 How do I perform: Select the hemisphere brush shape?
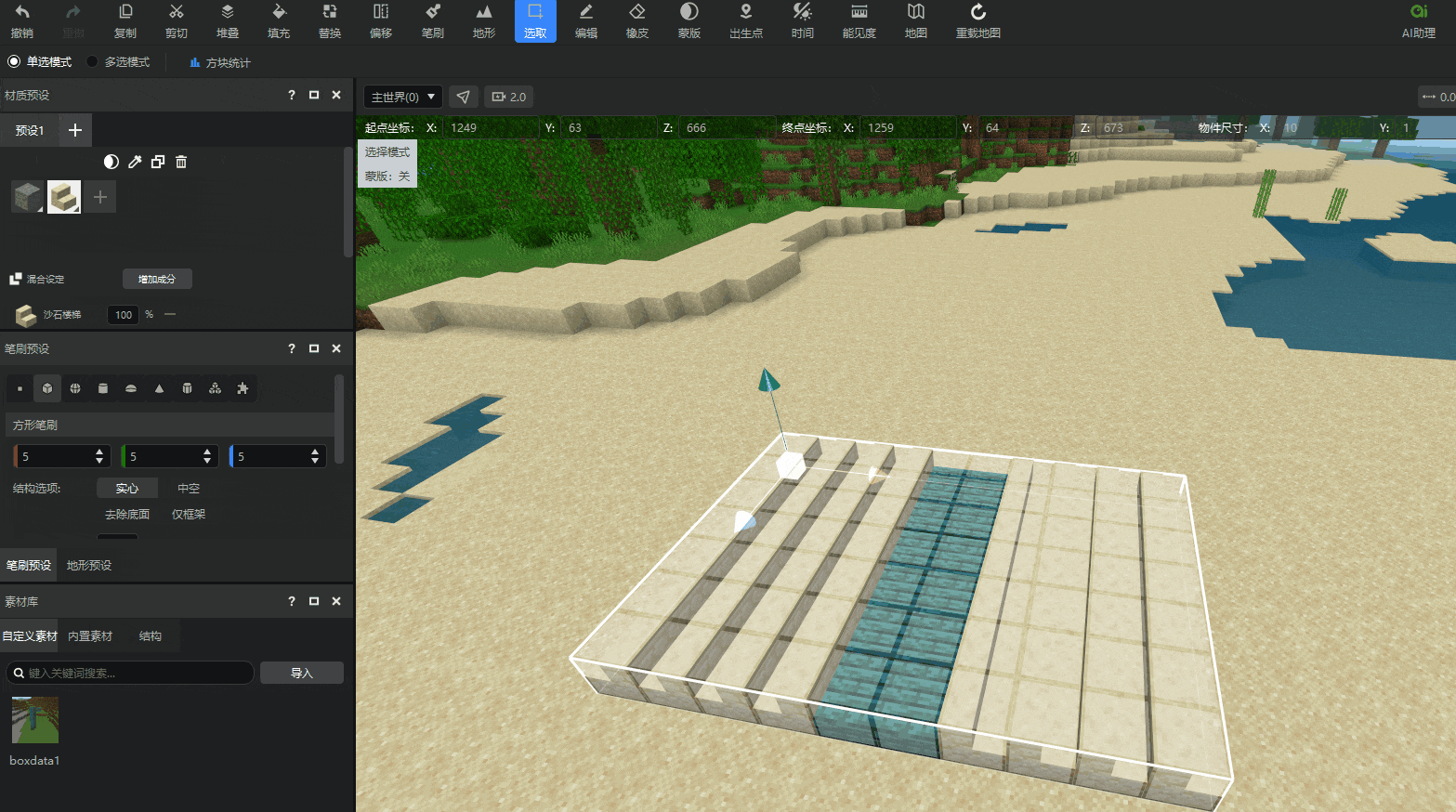point(131,388)
